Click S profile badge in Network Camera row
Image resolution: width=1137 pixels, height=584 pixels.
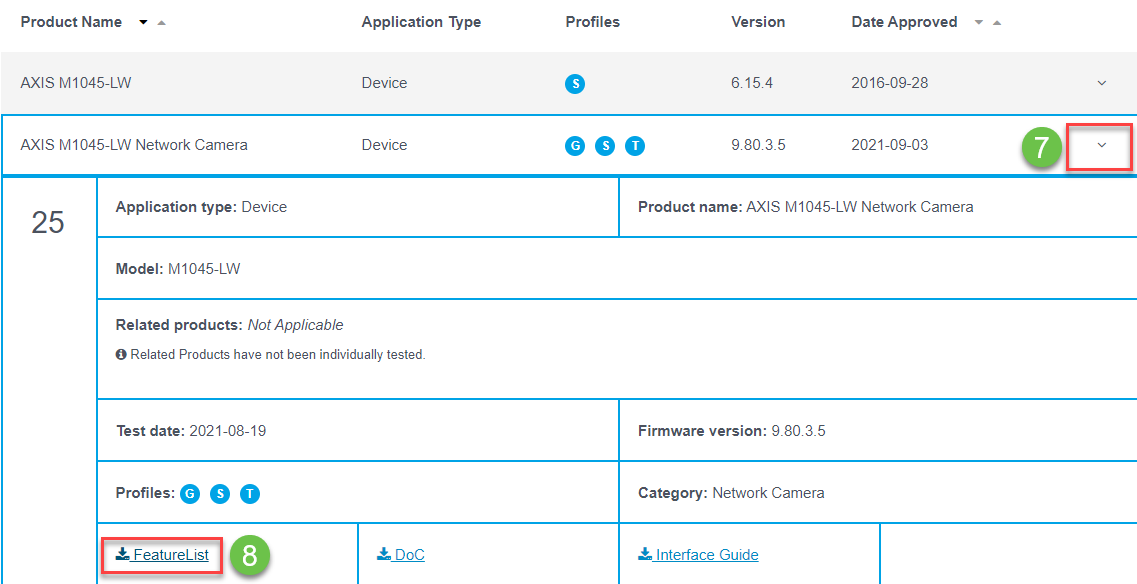[x=605, y=146]
